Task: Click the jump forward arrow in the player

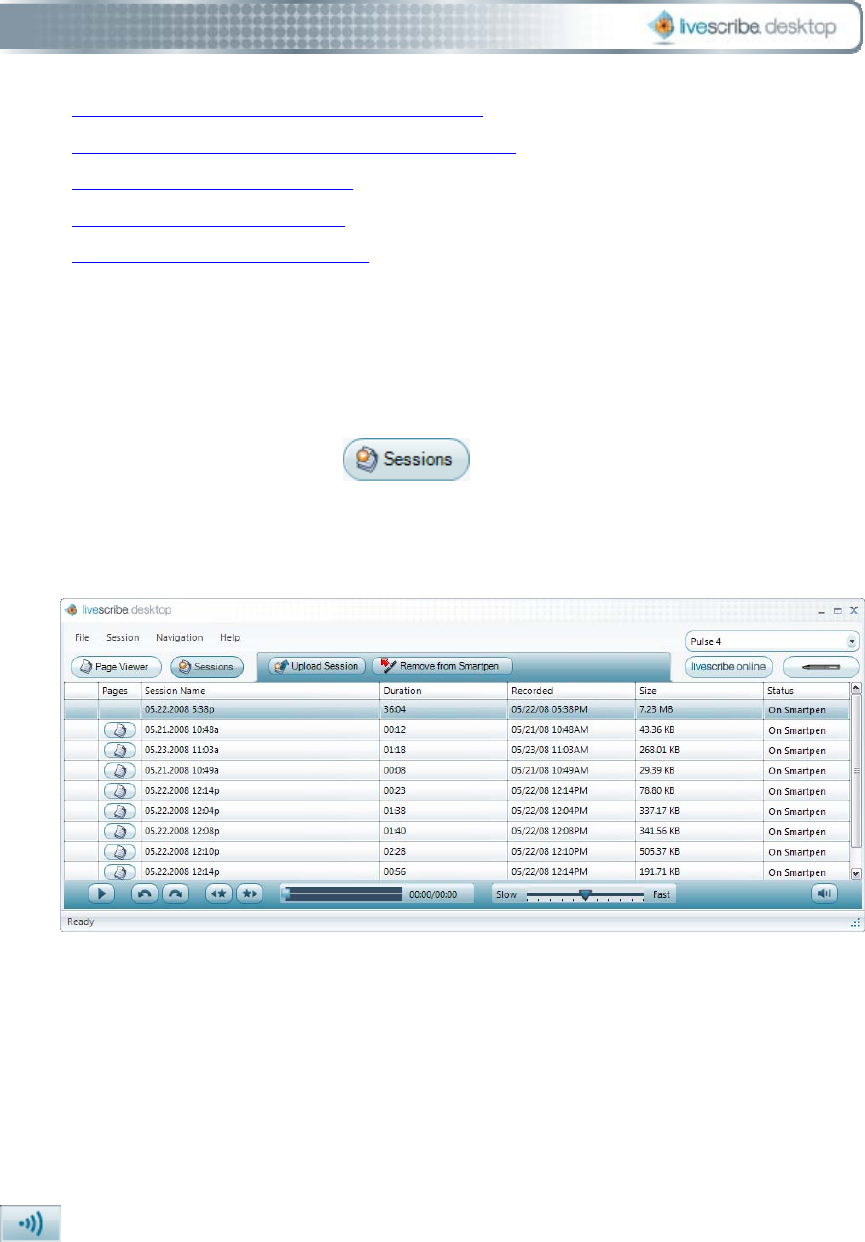Action: click(174, 894)
